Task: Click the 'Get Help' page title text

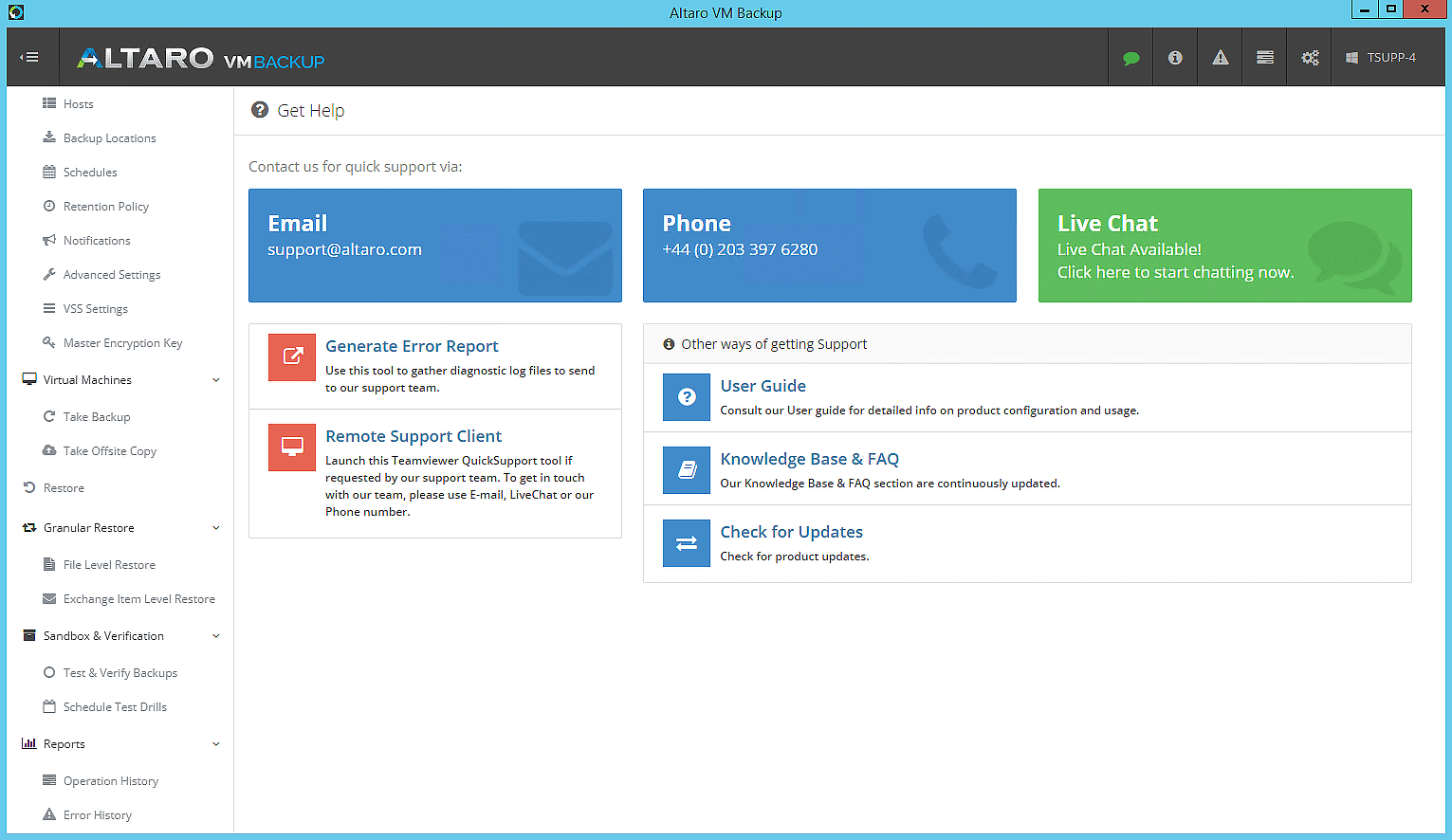Action: [x=311, y=111]
